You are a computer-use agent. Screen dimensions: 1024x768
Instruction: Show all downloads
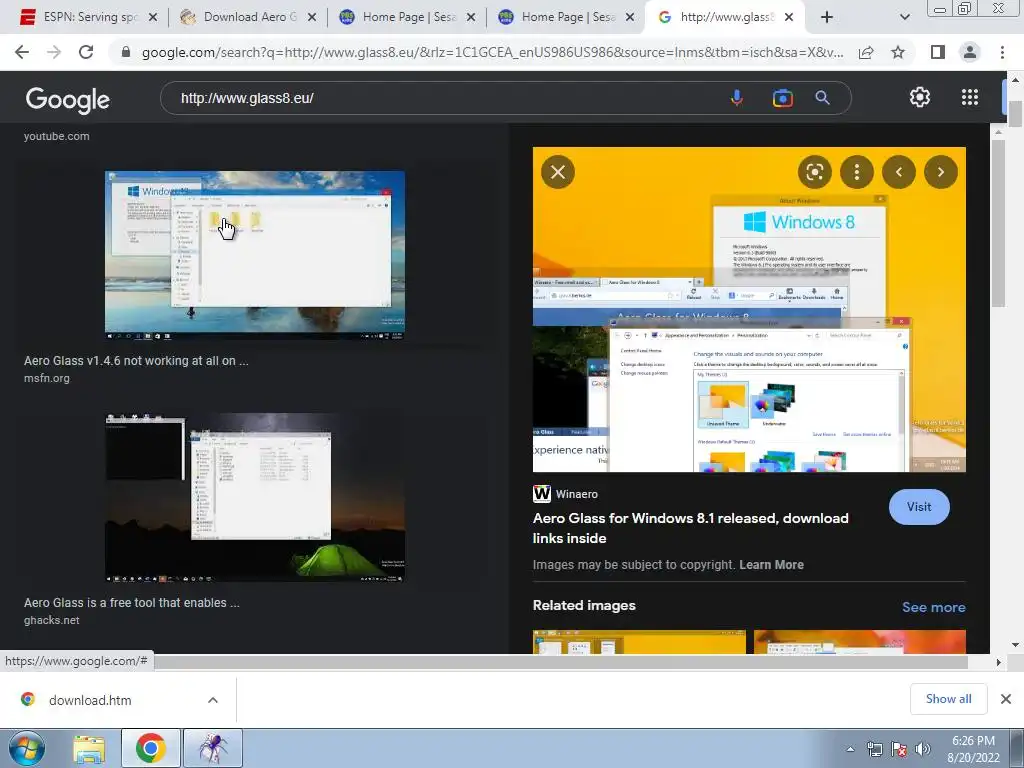(948, 699)
